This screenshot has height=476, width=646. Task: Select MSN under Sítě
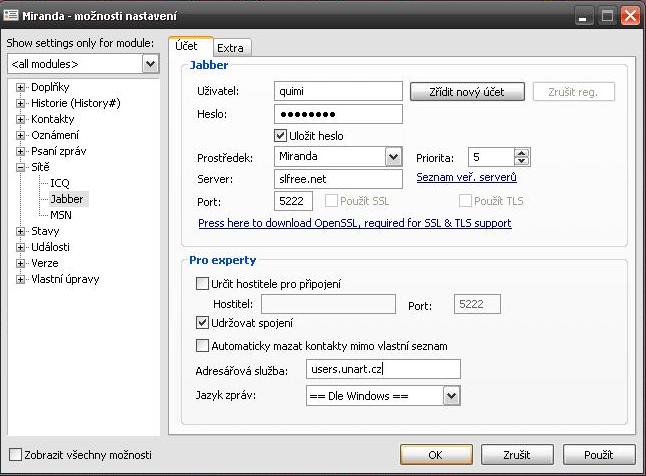tap(61, 215)
